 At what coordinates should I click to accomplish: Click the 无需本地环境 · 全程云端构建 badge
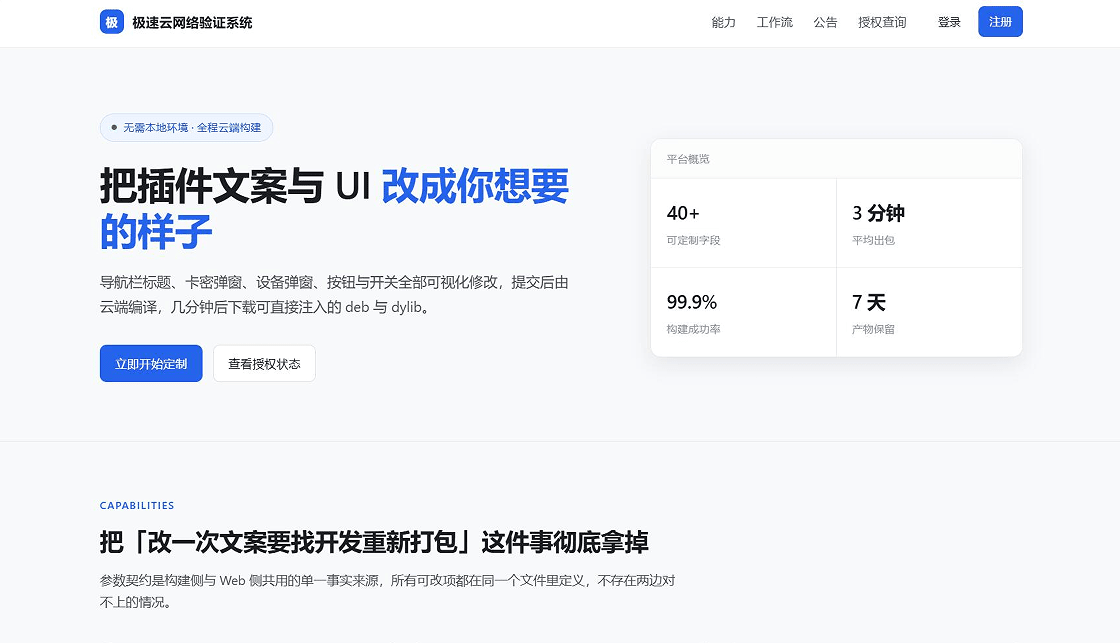[186, 127]
